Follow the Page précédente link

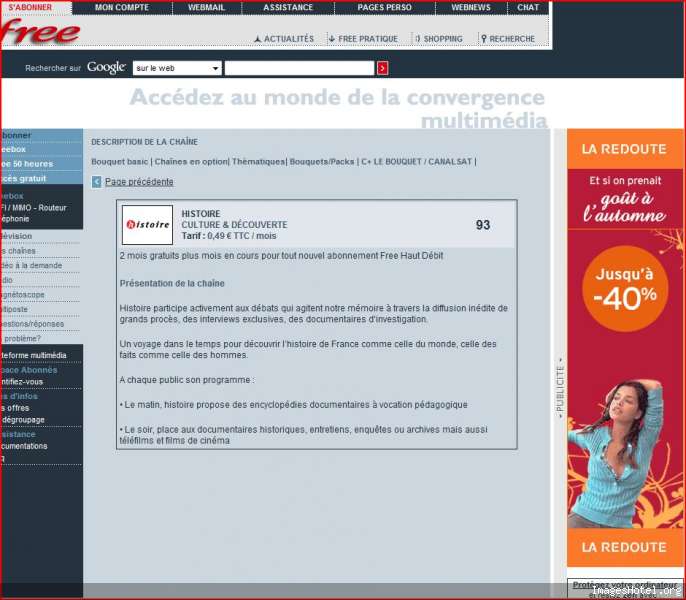coord(139,182)
